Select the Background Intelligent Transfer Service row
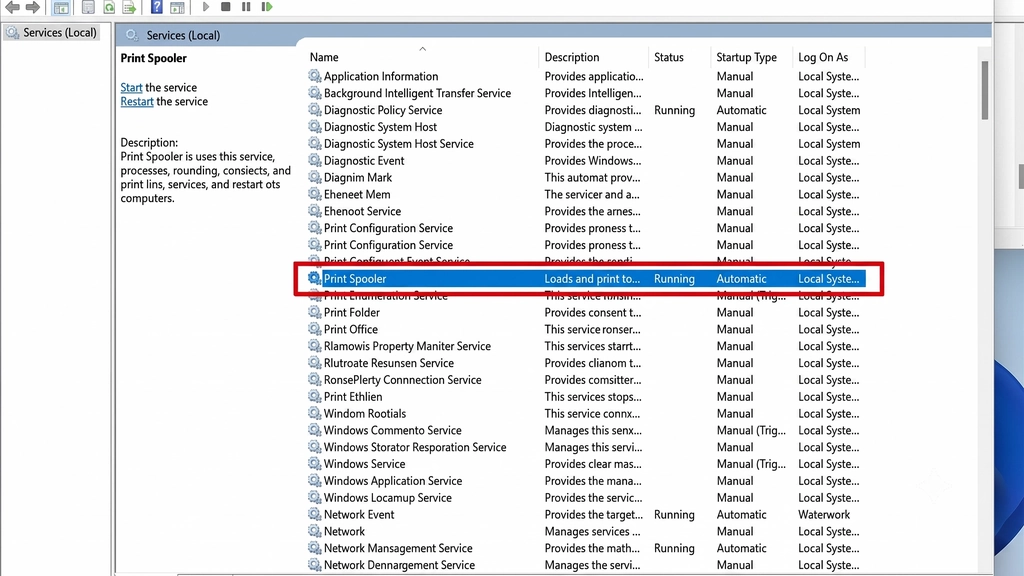Image resolution: width=1024 pixels, height=576 pixels. pos(586,93)
